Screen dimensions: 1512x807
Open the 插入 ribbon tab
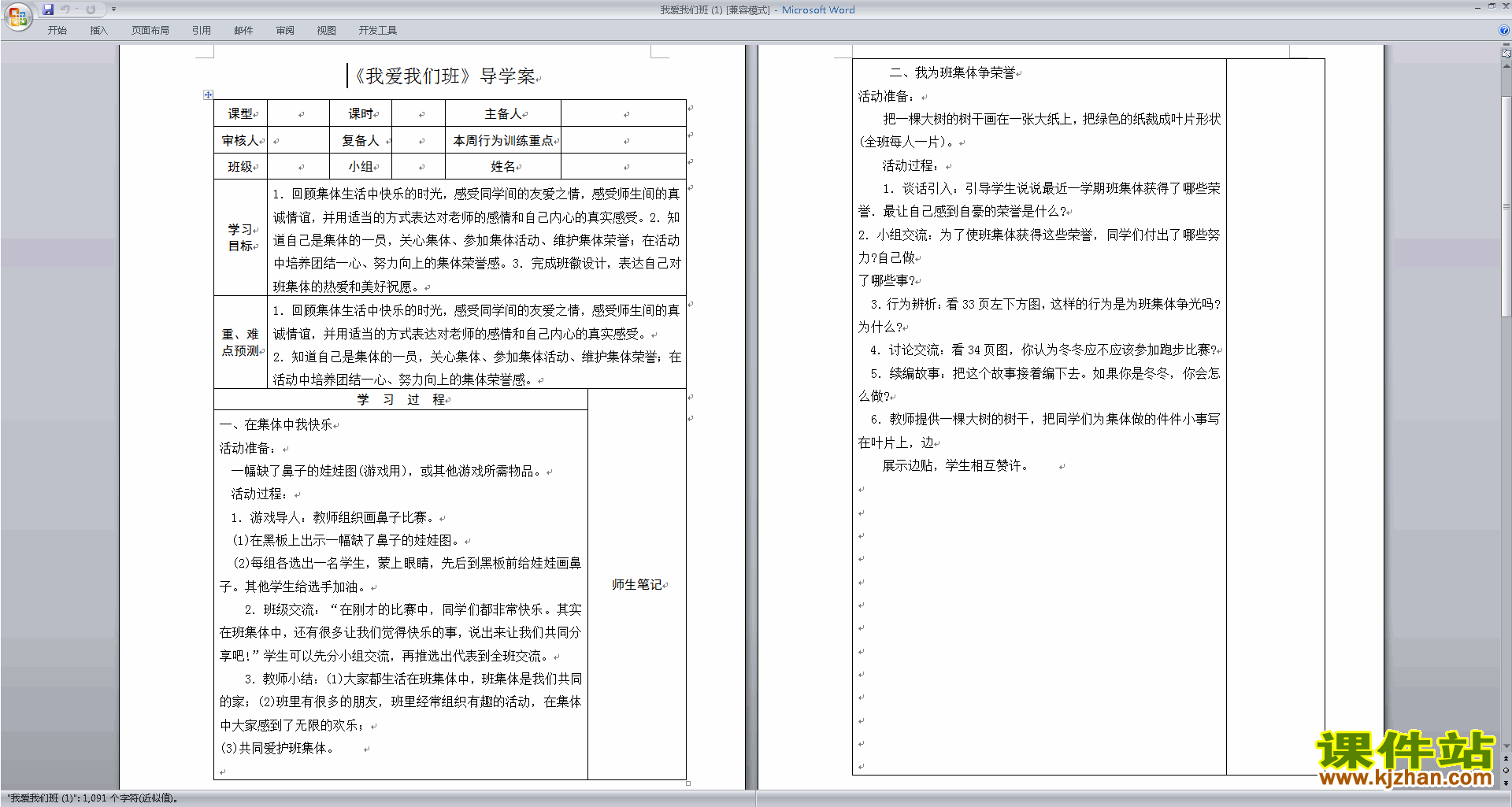tap(98, 30)
